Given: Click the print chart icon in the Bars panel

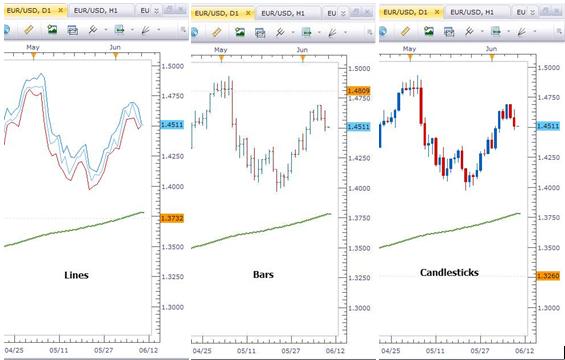Looking at the screenshot, I should tap(260, 33).
